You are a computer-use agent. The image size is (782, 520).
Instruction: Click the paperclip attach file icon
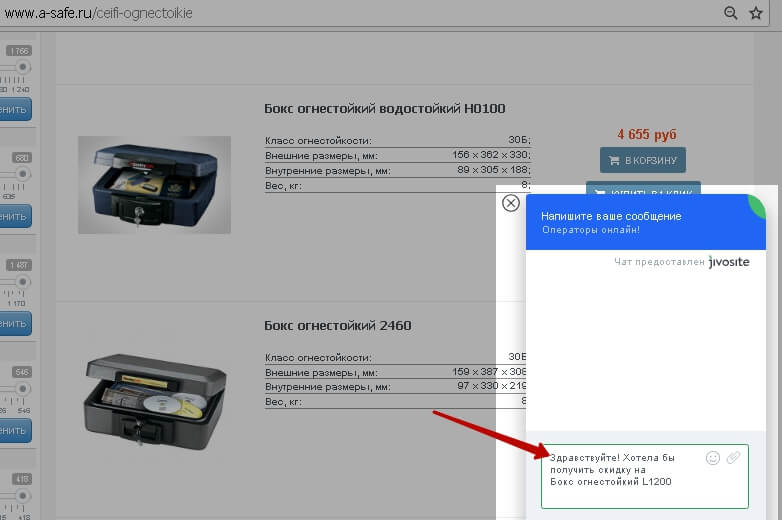pyautogui.click(x=733, y=458)
